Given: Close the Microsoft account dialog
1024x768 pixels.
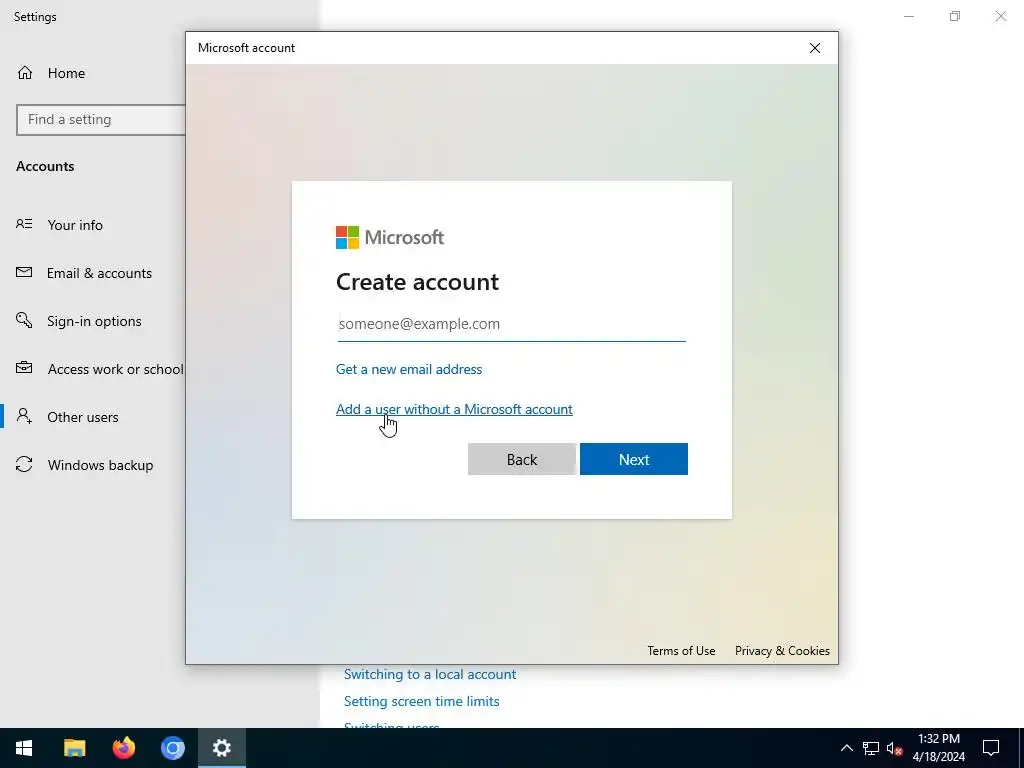Looking at the screenshot, I should point(814,48).
